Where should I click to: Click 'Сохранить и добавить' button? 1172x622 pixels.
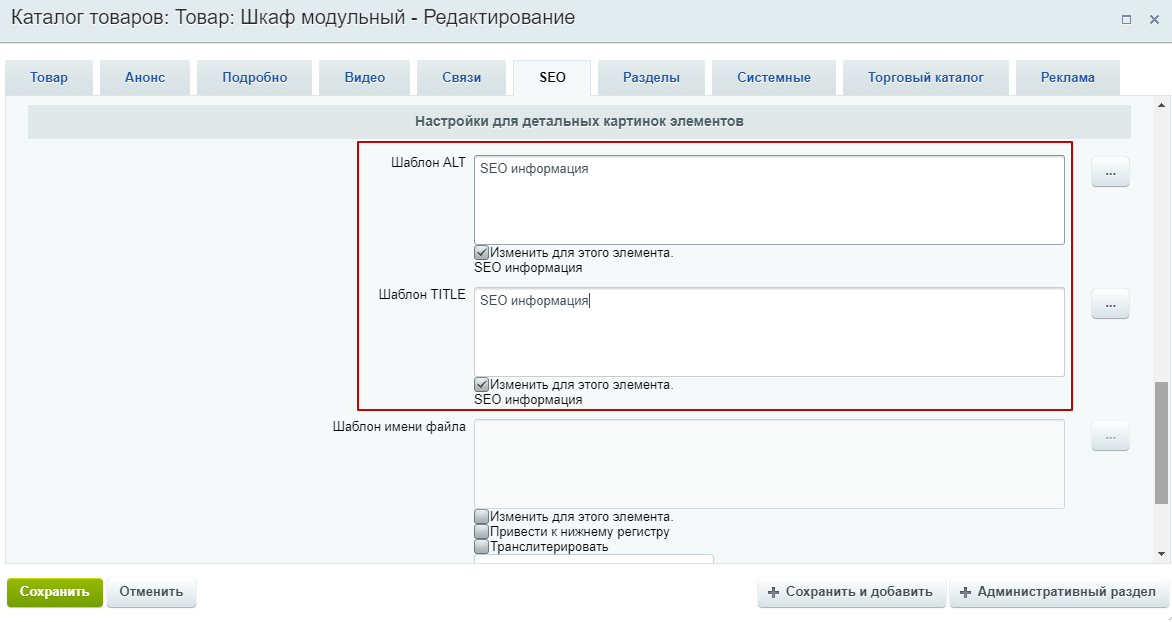tap(851, 591)
